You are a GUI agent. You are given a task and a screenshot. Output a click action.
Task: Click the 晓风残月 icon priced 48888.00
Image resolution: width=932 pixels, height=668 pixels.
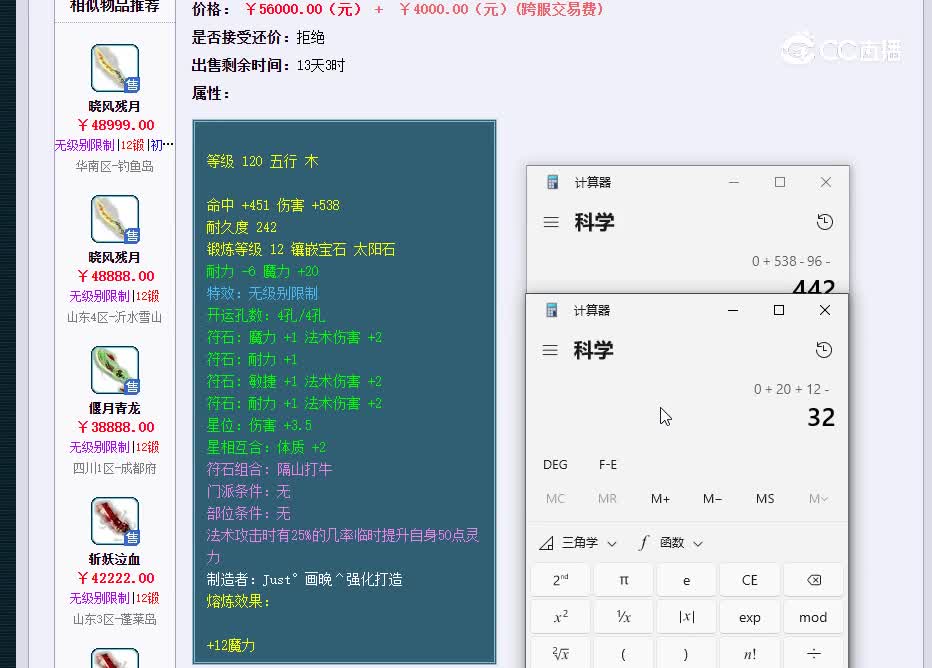115,219
